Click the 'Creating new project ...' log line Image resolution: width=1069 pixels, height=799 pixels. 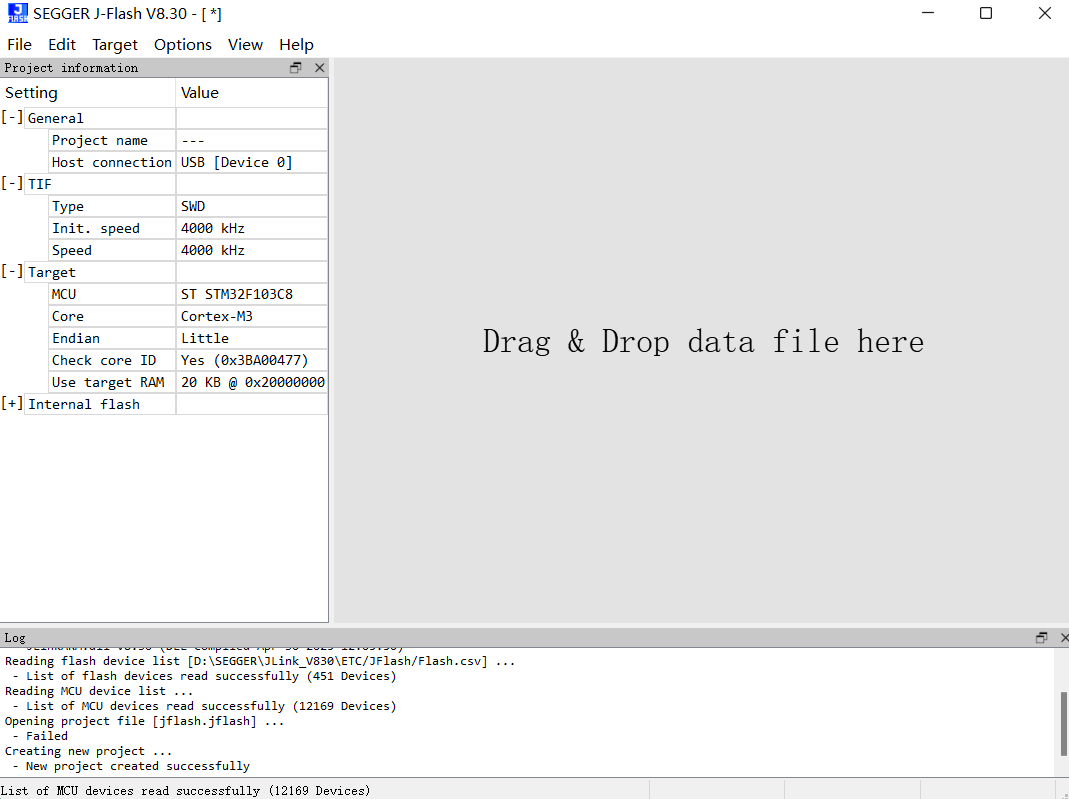point(89,751)
